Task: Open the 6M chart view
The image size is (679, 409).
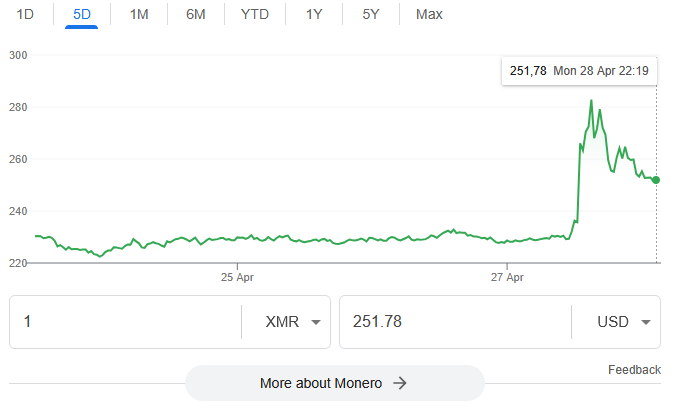Action: click(196, 14)
